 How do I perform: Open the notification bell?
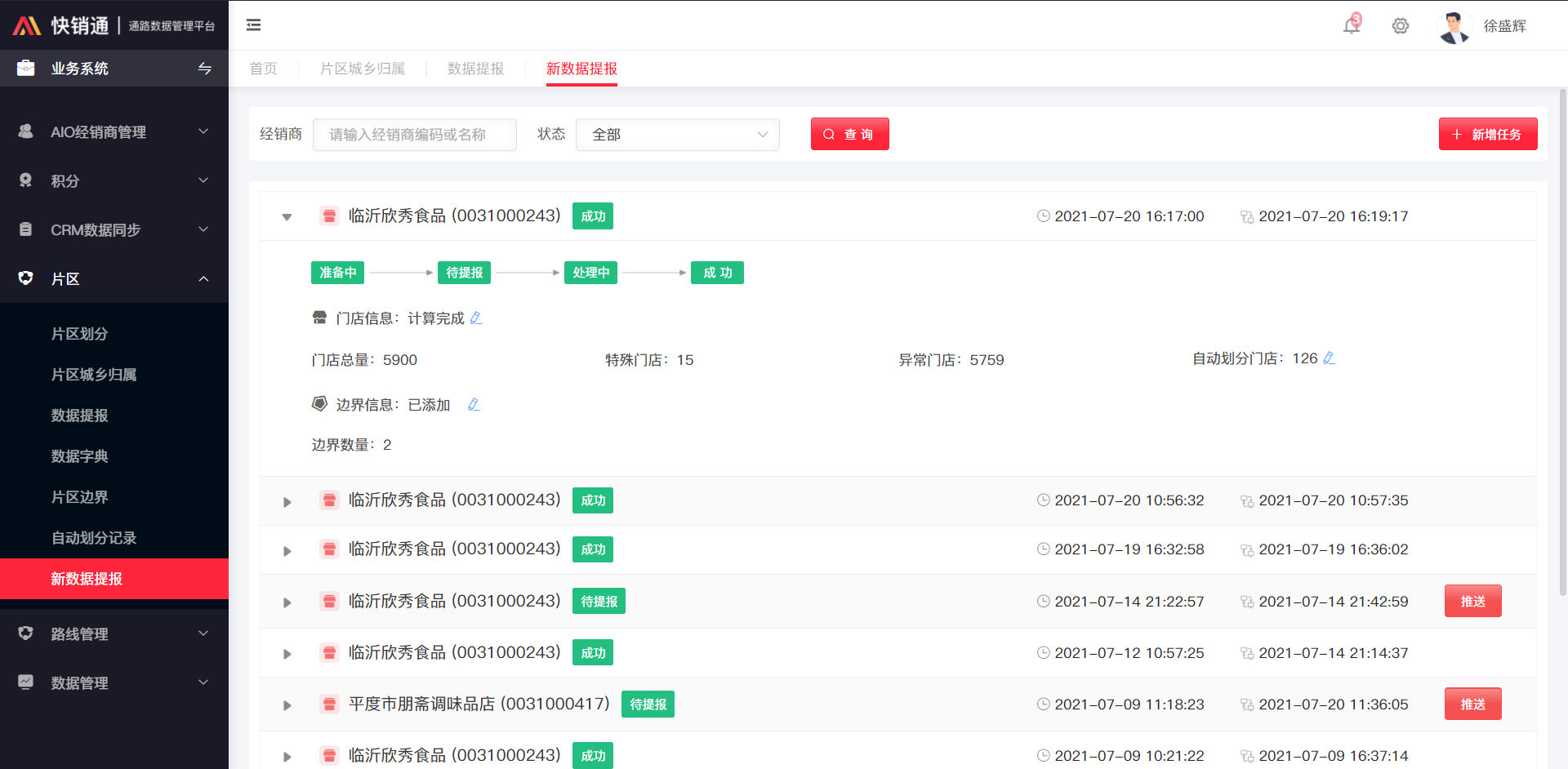(x=1352, y=25)
